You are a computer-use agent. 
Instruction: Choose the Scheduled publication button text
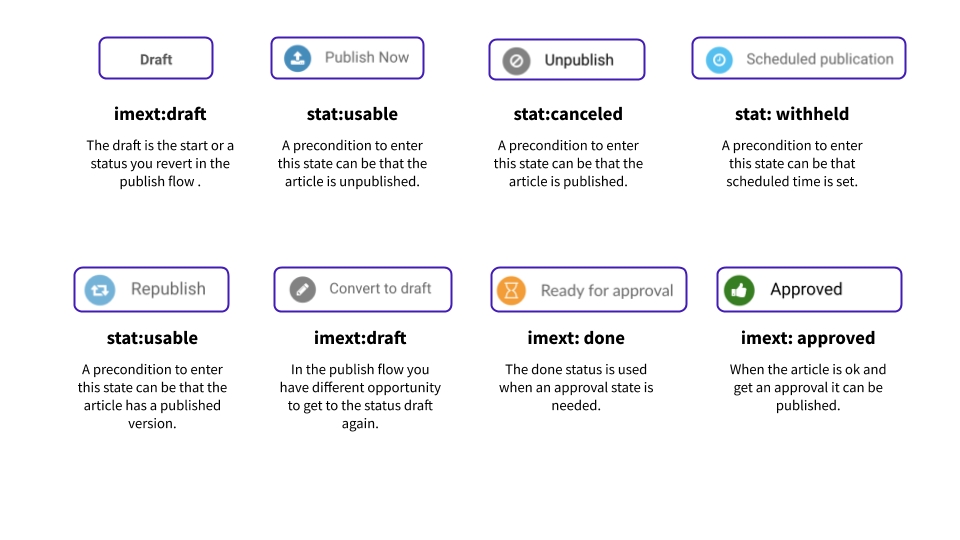coord(819,59)
